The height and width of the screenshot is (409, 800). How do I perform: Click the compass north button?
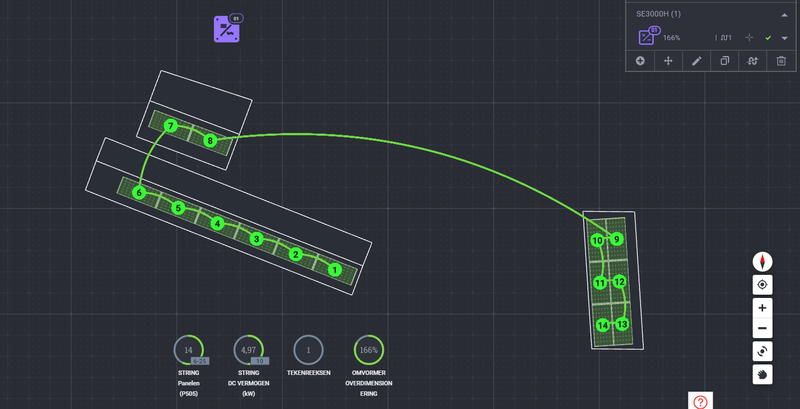pyautogui.click(x=762, y=262)
